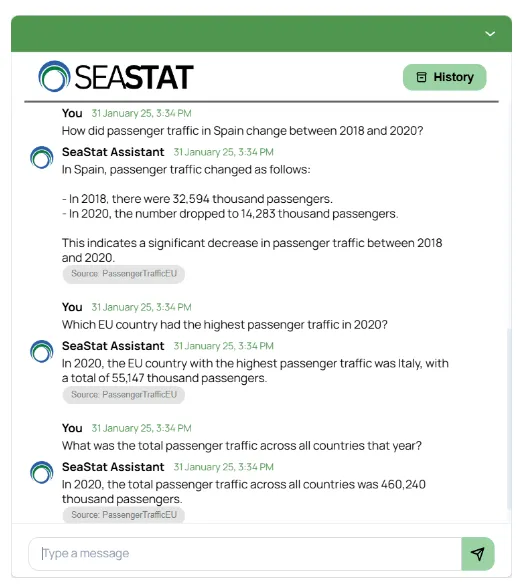Send message with paper plane icon

[x=478, y=554]
